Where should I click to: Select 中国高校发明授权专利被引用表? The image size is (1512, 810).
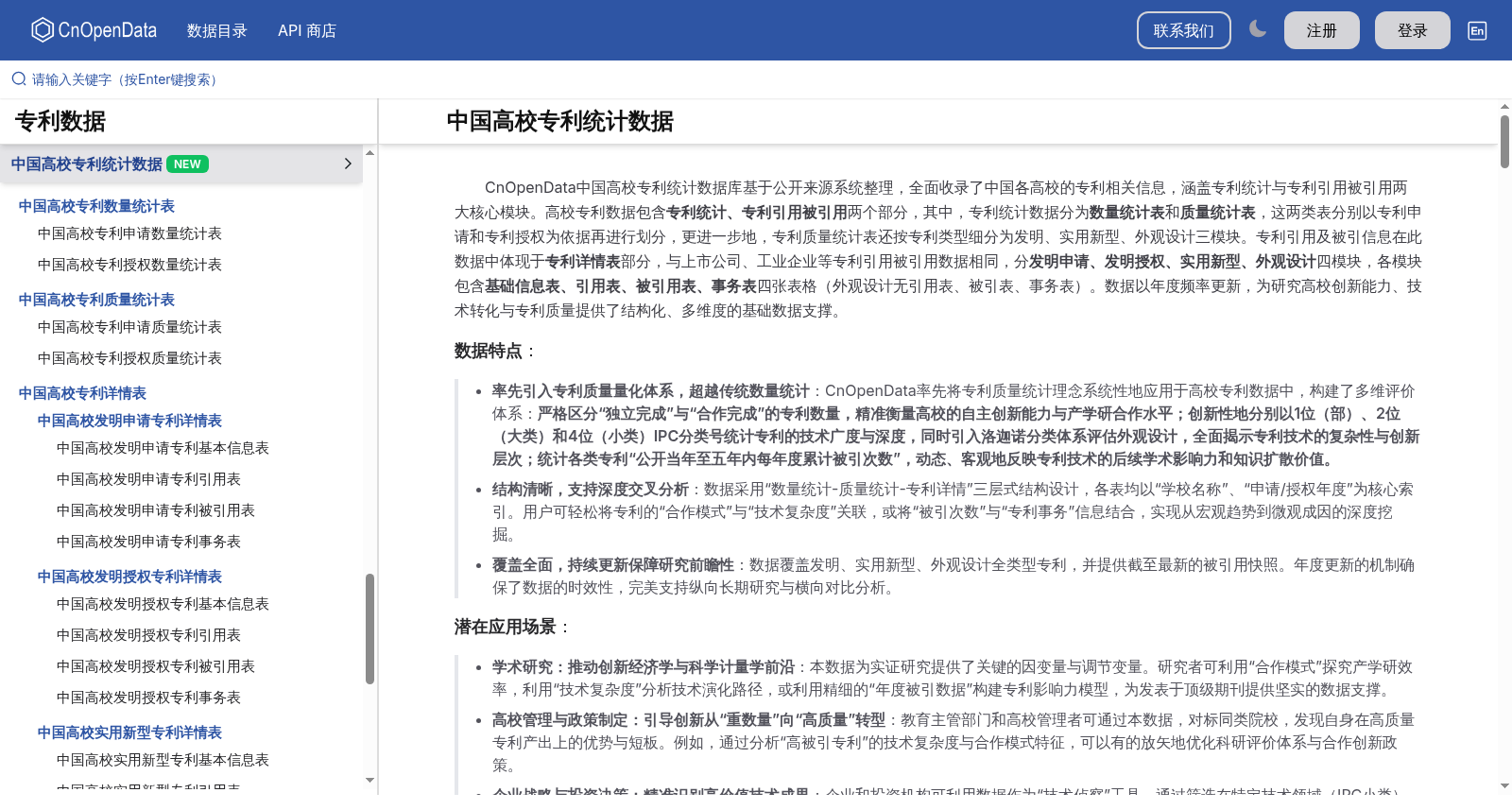point(156,666)
